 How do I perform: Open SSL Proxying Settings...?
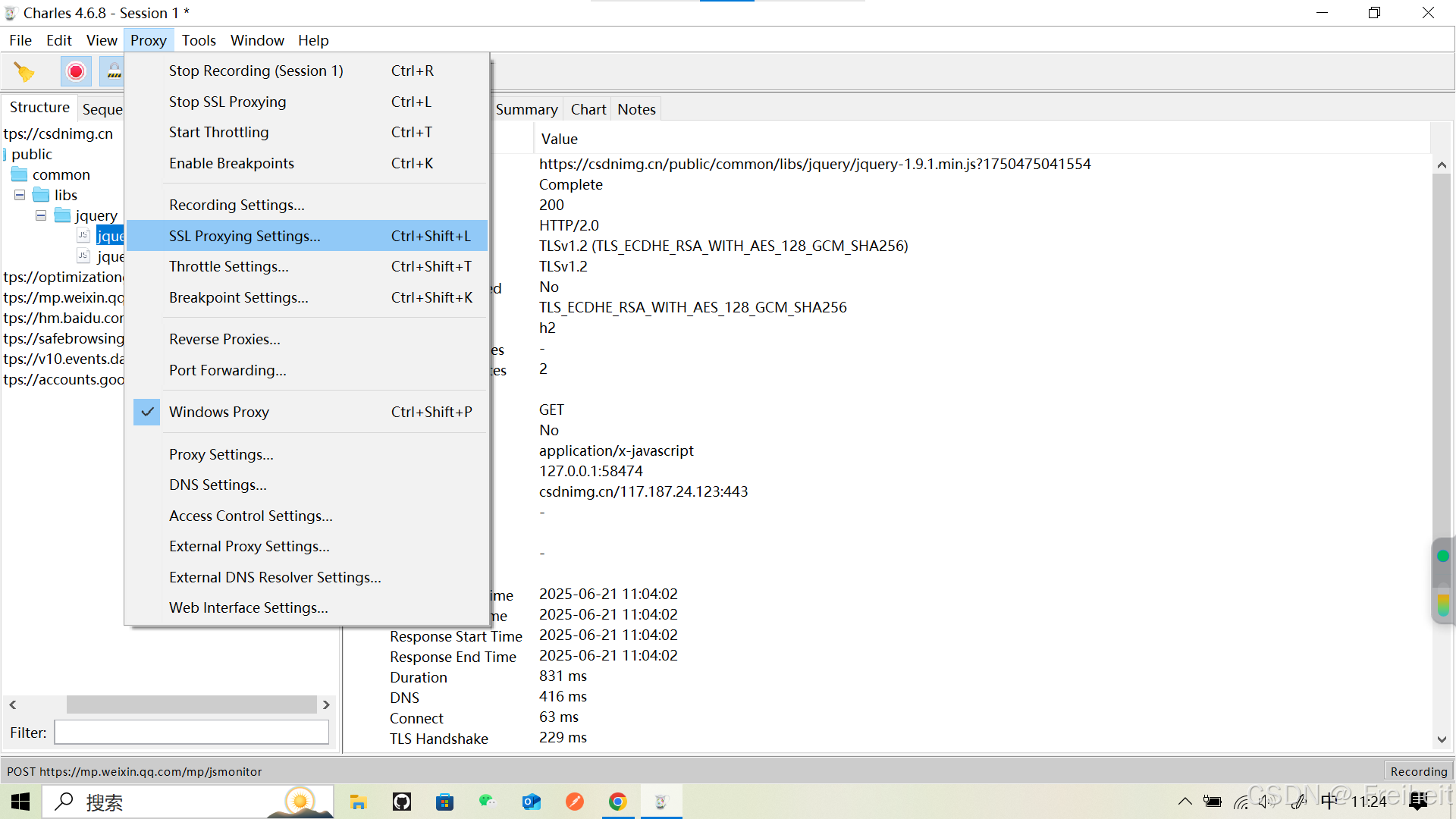[306, 236]
